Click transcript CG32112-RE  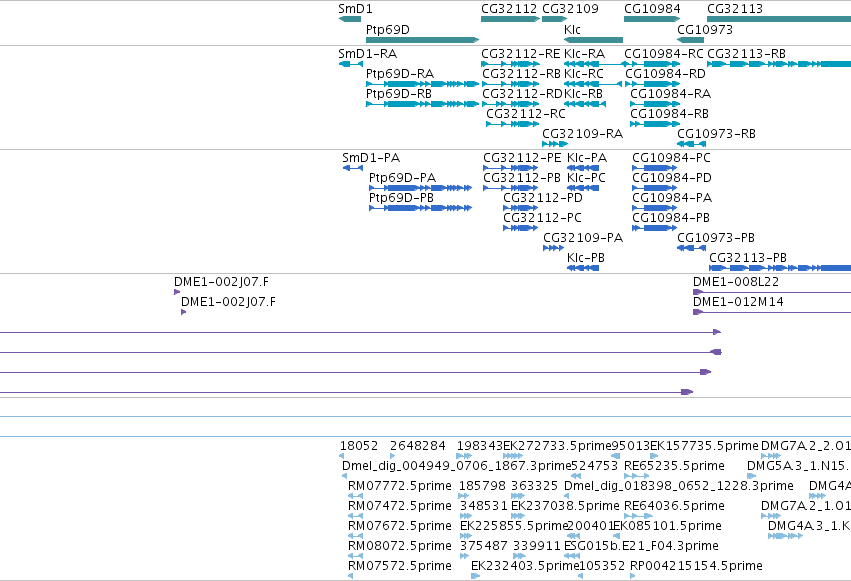(x=520, y=54)
